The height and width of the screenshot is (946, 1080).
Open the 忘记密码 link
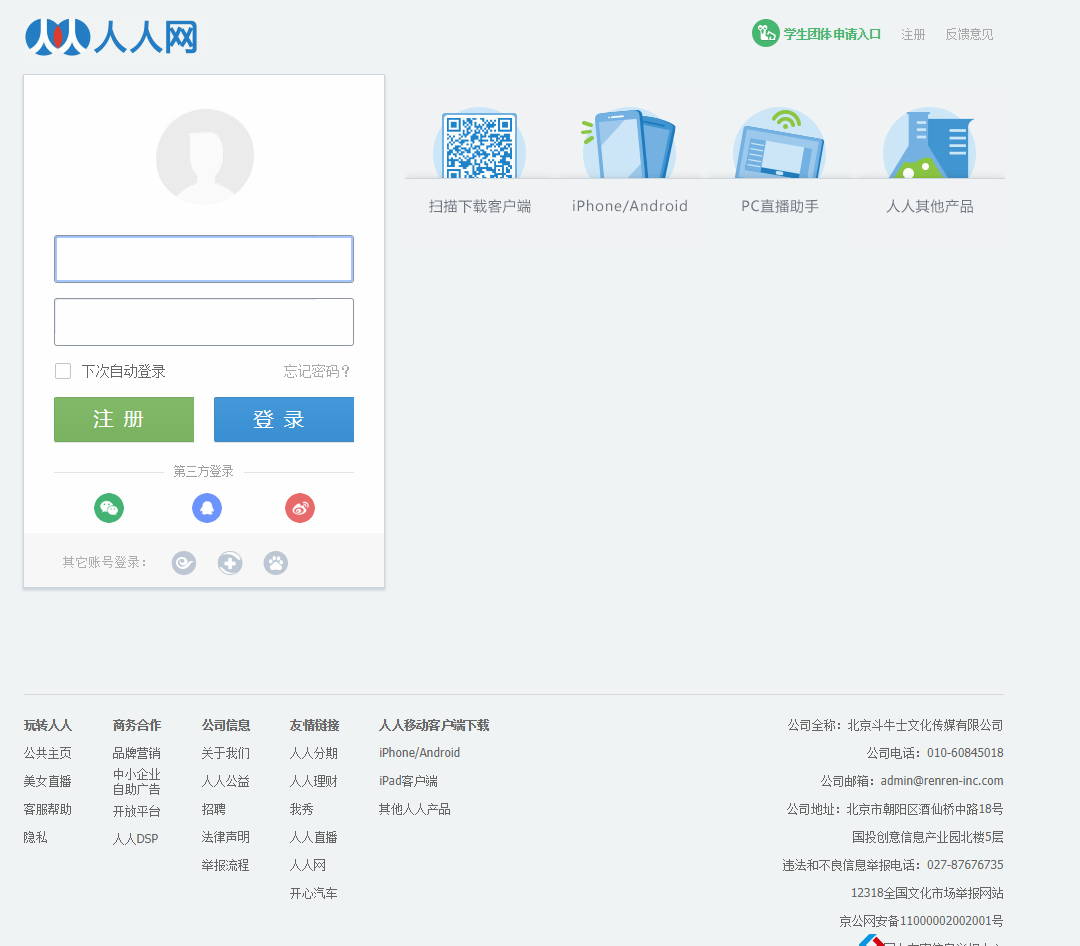(317, 371)
